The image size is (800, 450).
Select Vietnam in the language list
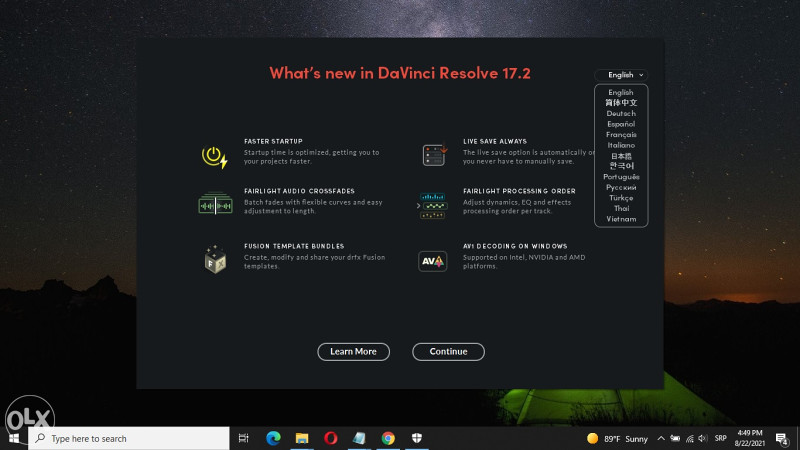[x=621, y=219]
